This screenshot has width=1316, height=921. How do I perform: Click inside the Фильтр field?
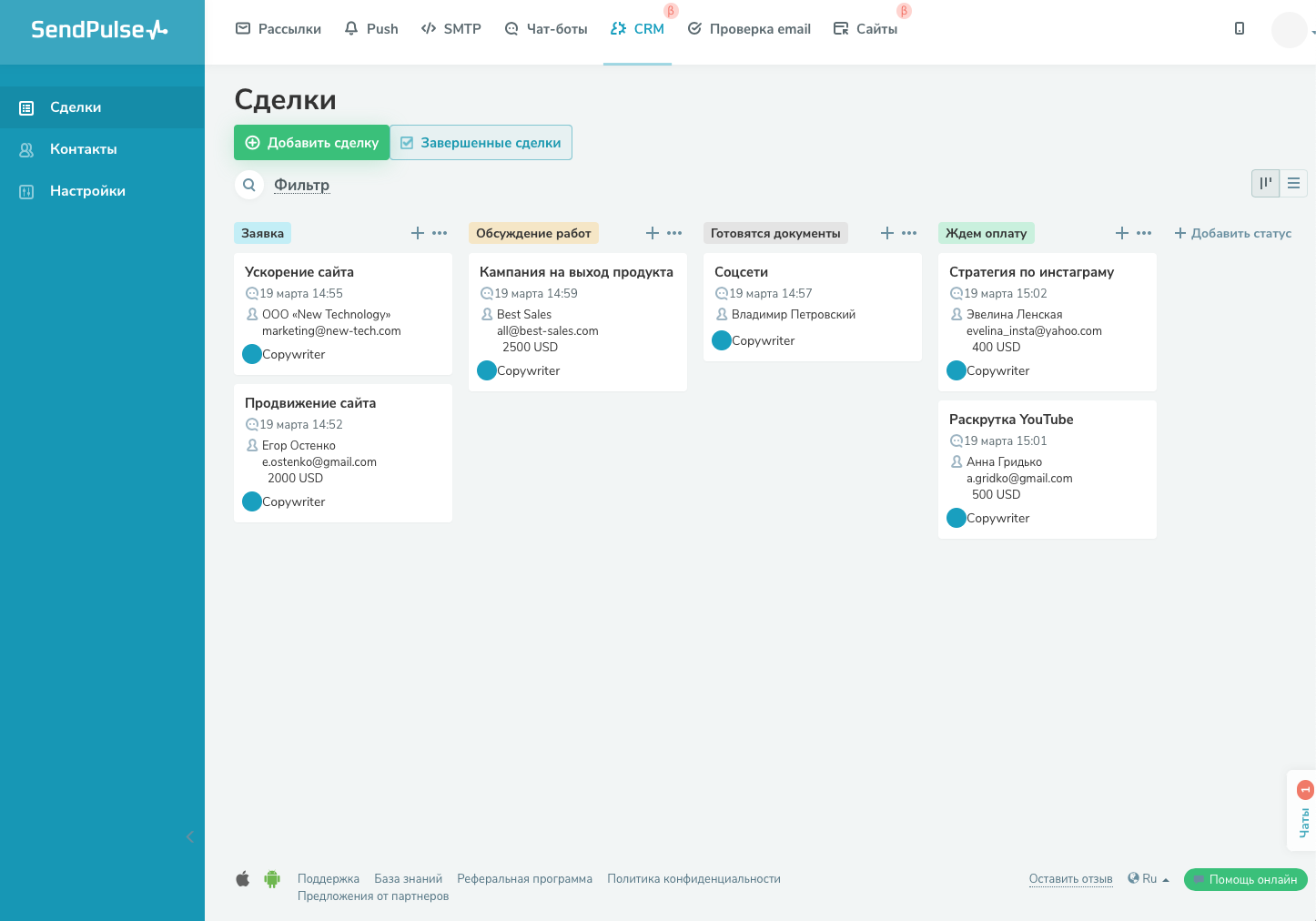coord(301,185)
